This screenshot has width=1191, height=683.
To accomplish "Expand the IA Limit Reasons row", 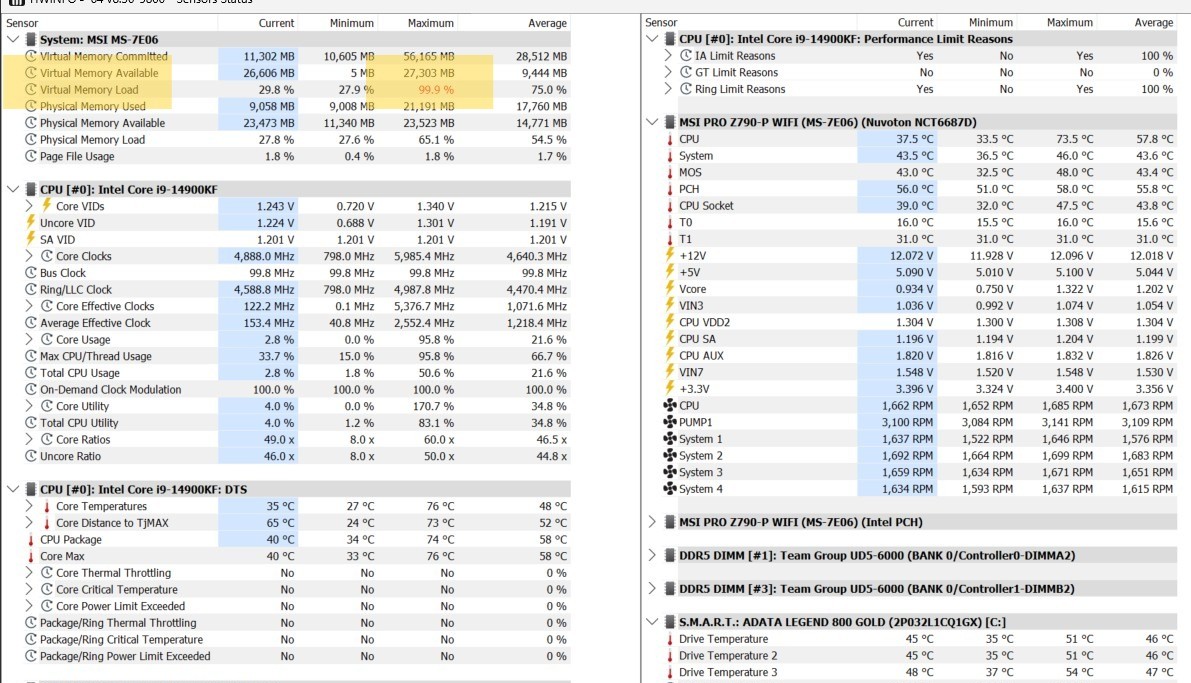I will point(668,55).
